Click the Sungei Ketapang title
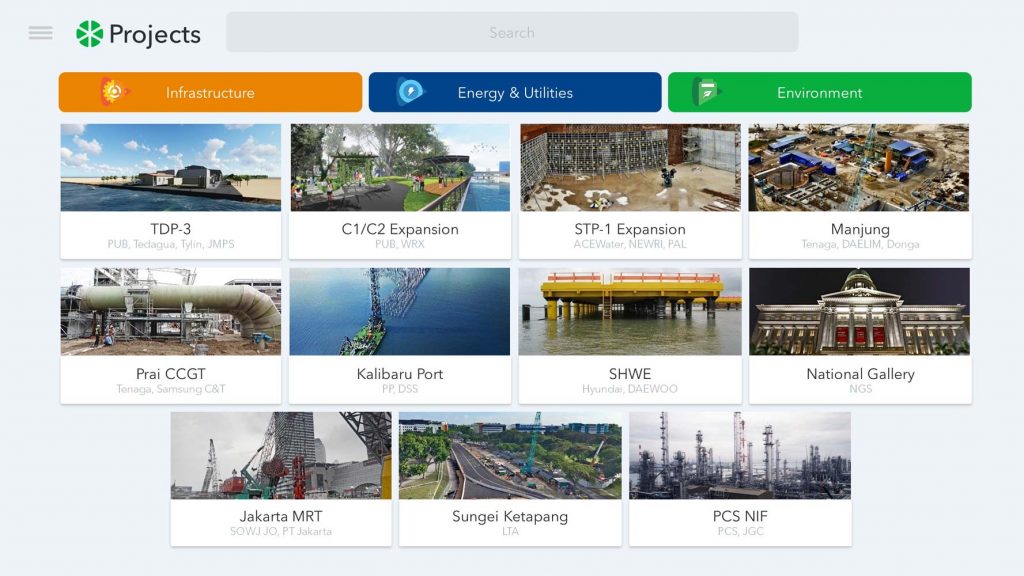 coord(510,517)
